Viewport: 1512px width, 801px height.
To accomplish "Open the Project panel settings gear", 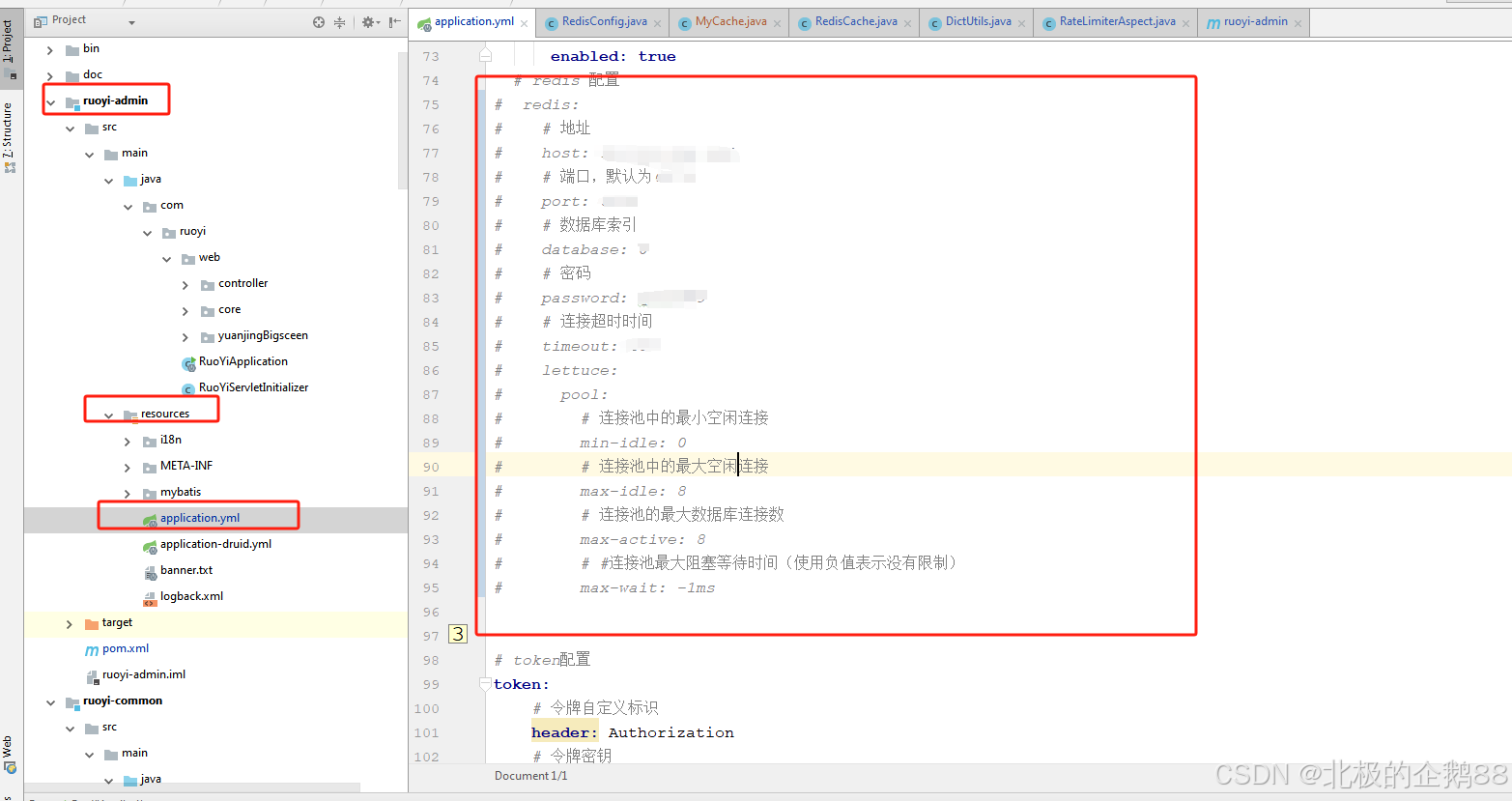I will pos(368,21).
